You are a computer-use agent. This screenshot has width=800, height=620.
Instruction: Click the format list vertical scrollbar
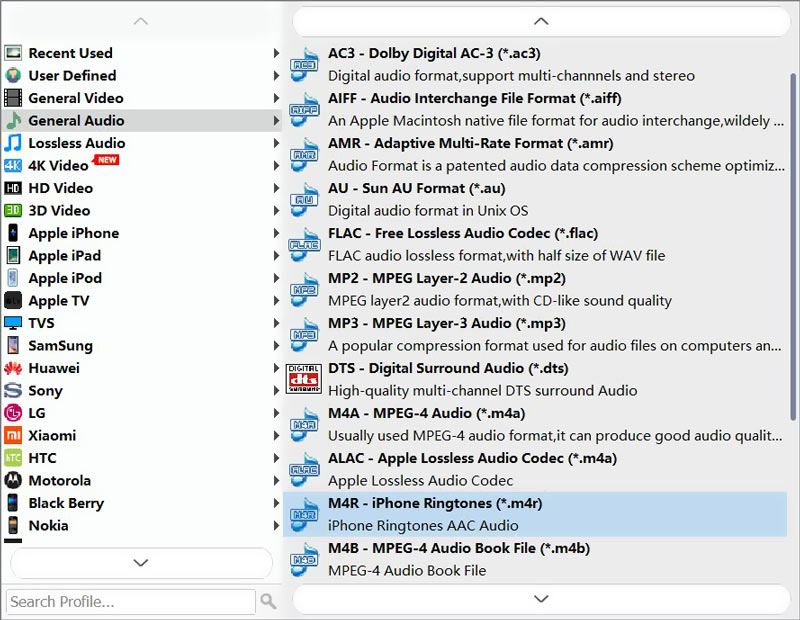click(793, 247)
